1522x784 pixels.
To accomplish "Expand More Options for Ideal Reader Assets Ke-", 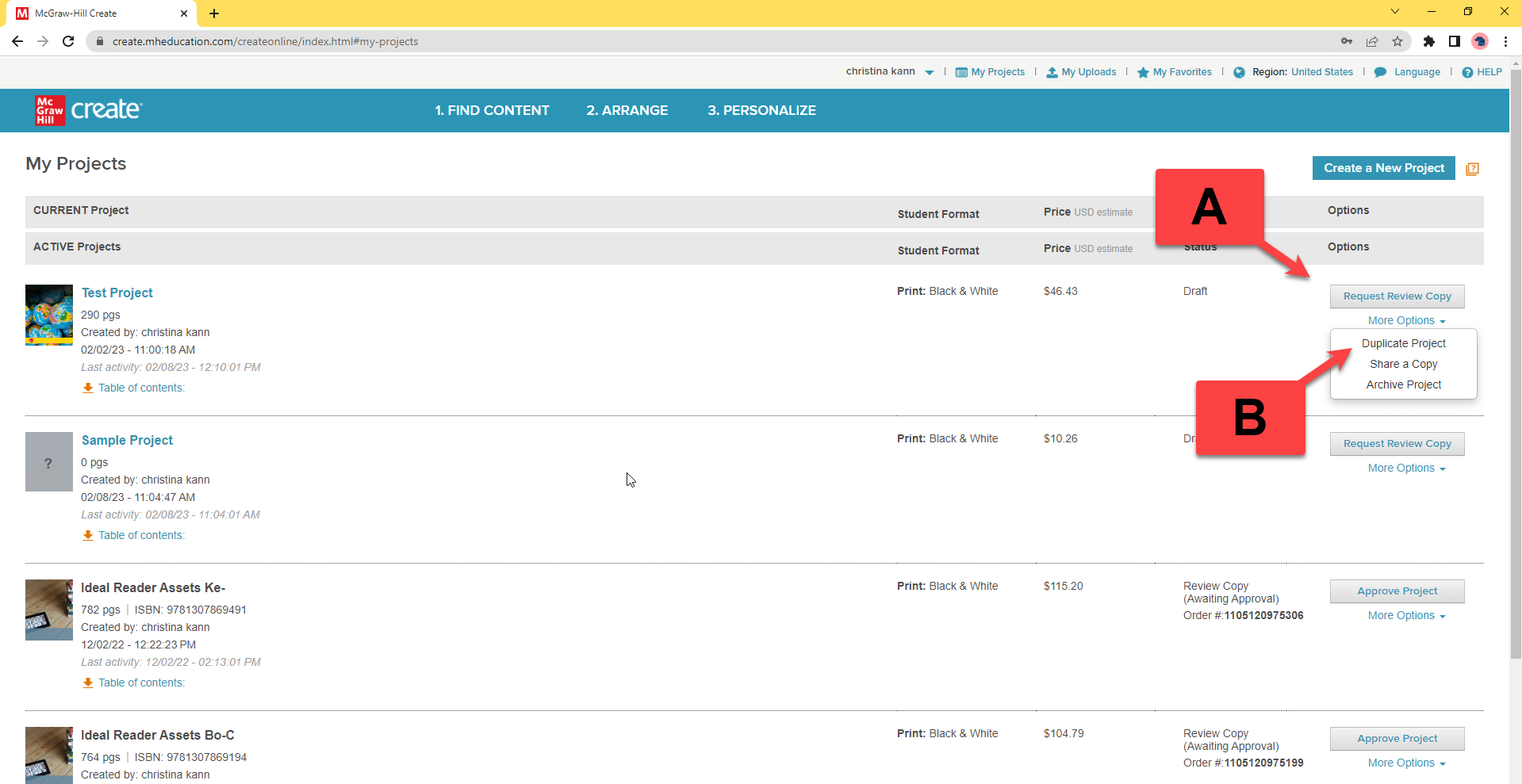I will click(x=1405, y=616).
